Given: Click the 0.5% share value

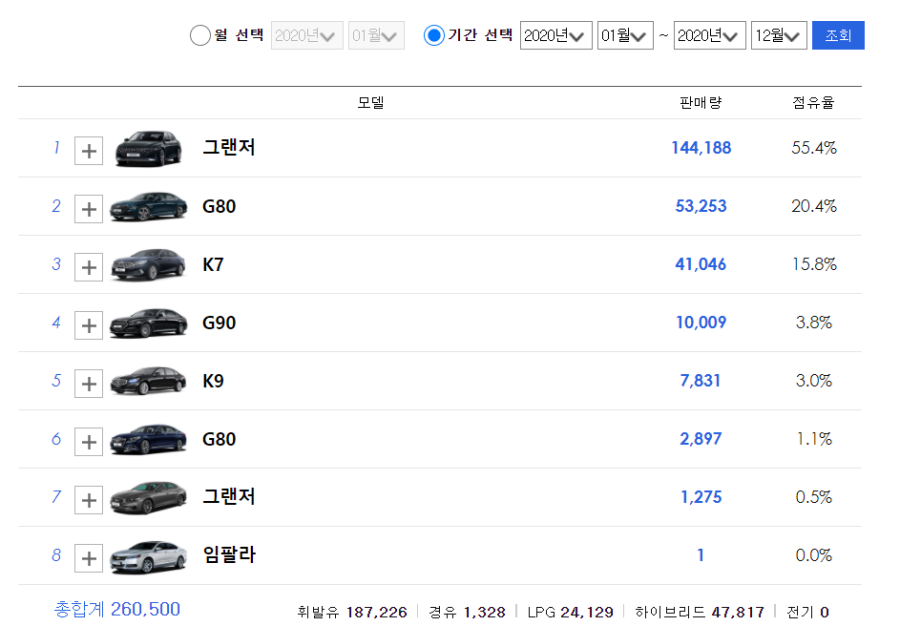Looking at the screenshot, I should (x=814, y=497).
